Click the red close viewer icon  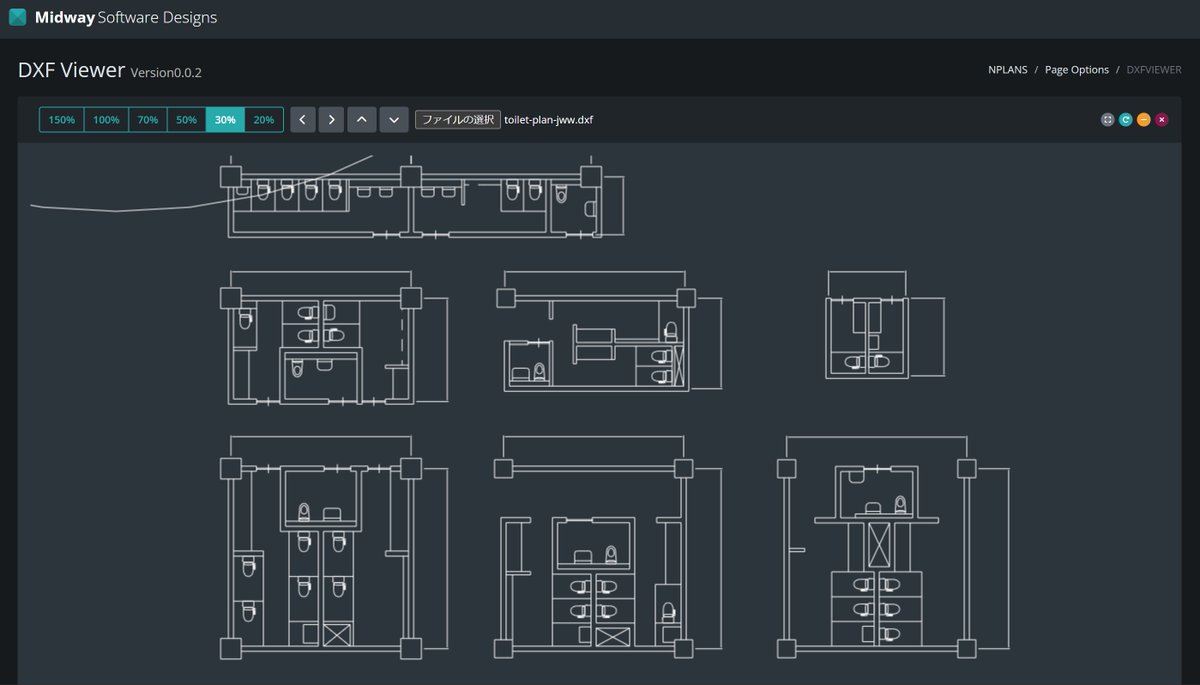[1162, 119]
